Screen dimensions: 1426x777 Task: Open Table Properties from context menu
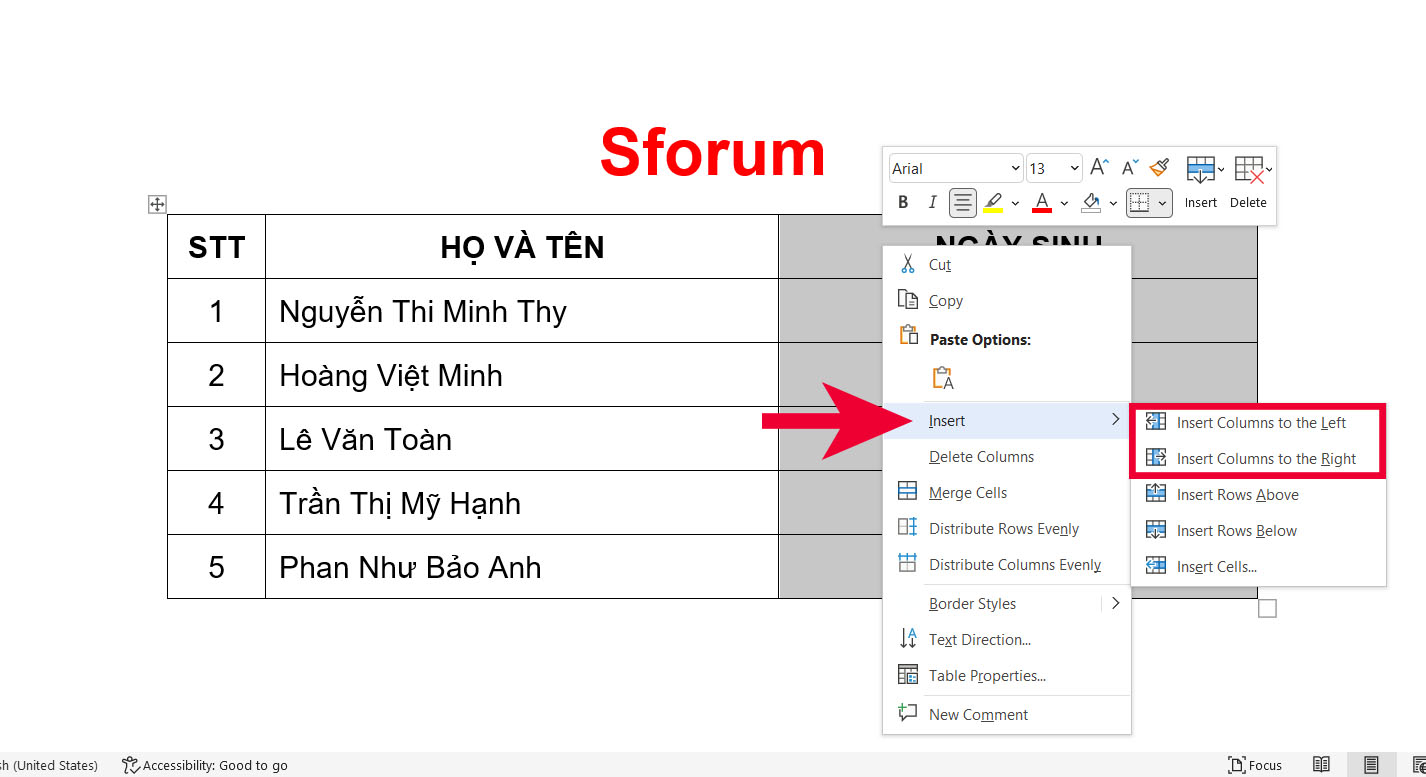coord(987,676)
